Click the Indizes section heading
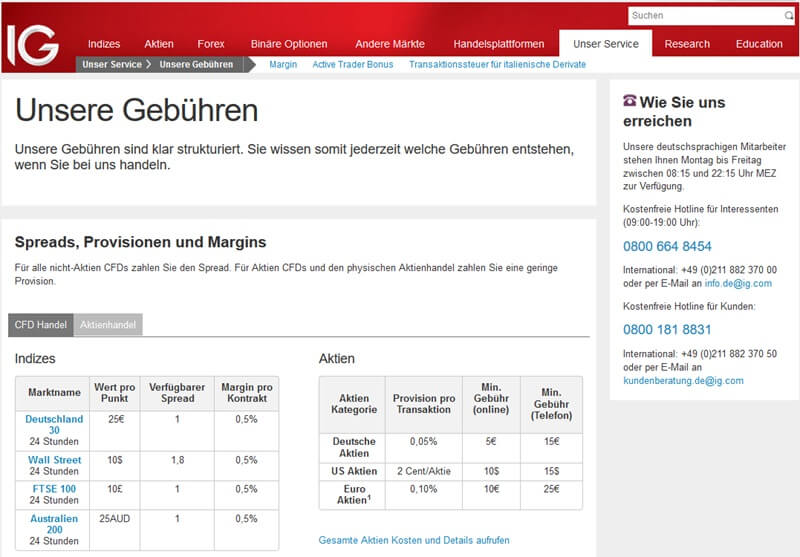This screenshot has height=557, width=800. coord(35,359)
